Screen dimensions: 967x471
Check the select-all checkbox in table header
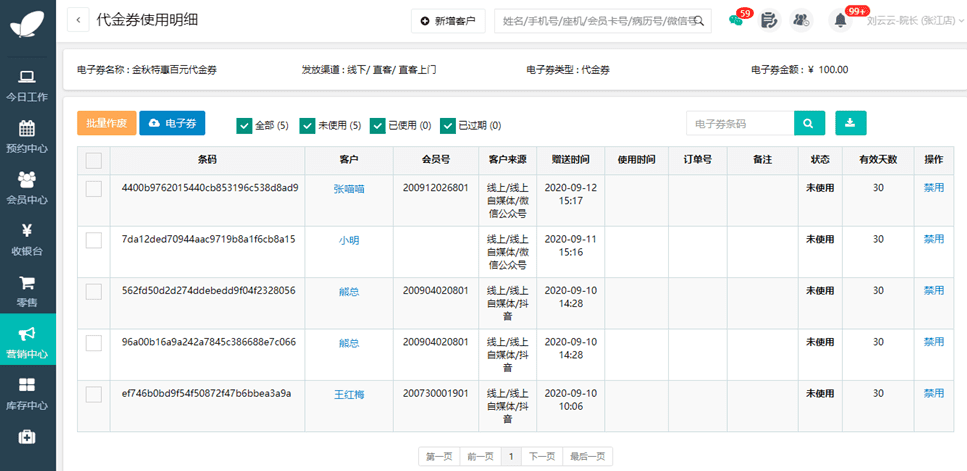(94, 160)
